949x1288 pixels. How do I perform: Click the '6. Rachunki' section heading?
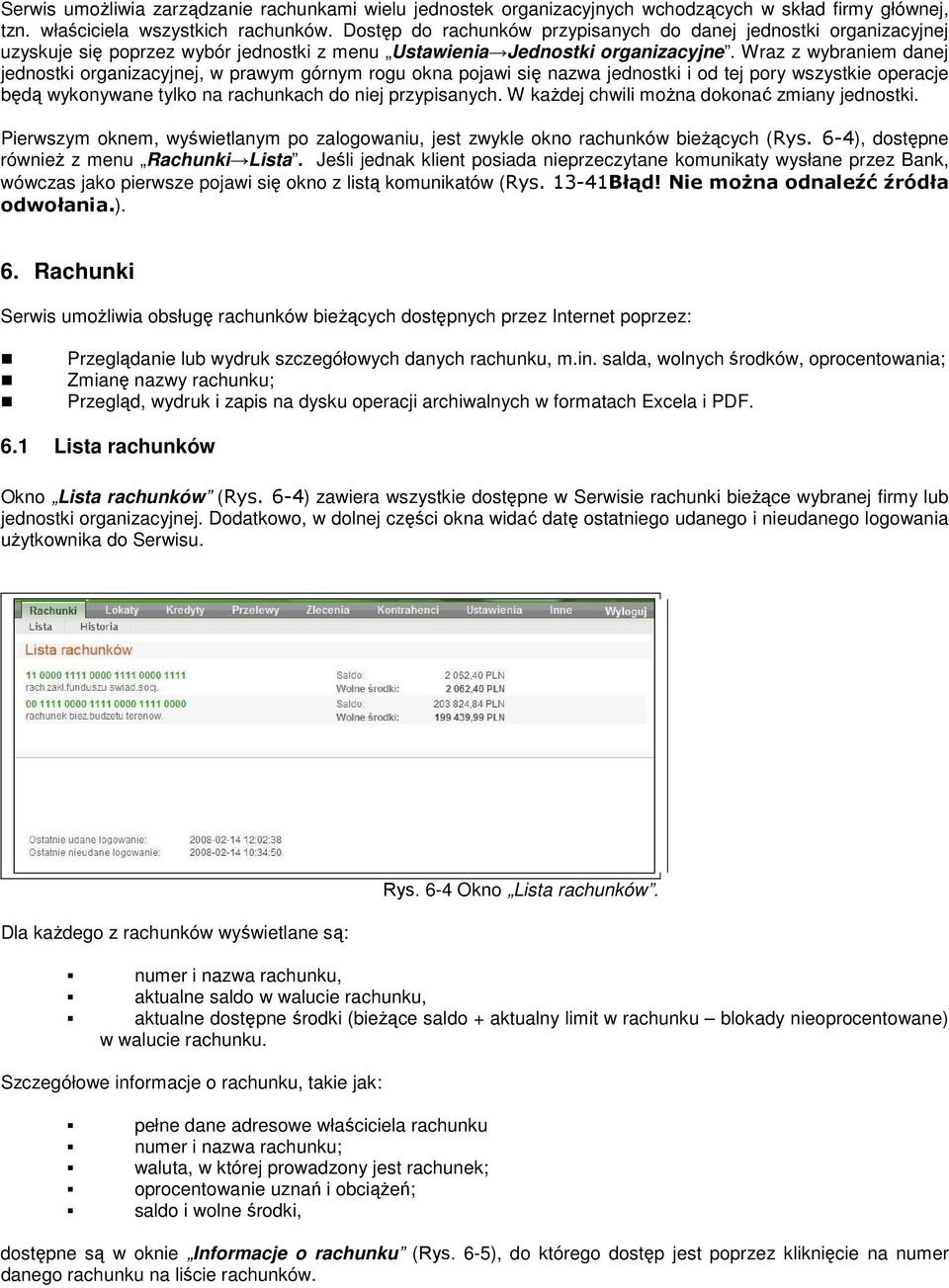67,271
